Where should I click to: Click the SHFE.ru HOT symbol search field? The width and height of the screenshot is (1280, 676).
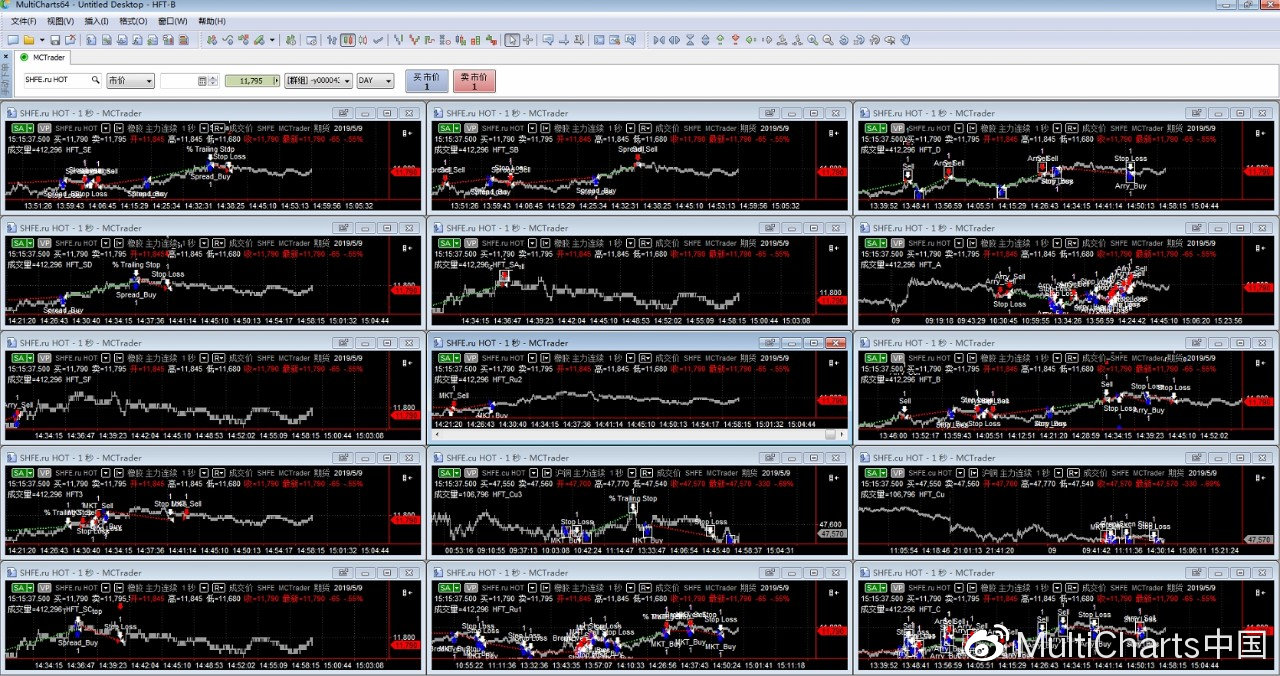(x=58, y=80)
